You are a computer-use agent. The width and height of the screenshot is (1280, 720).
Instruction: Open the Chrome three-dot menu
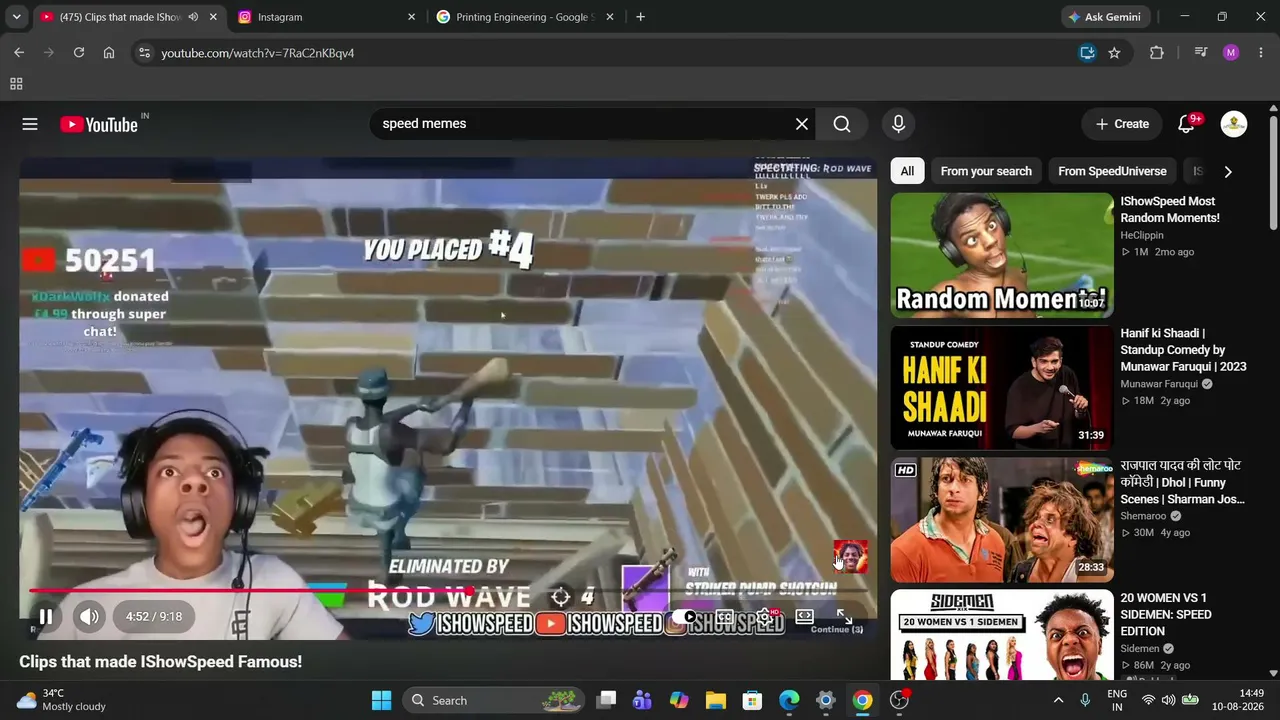pos(1261,53)
